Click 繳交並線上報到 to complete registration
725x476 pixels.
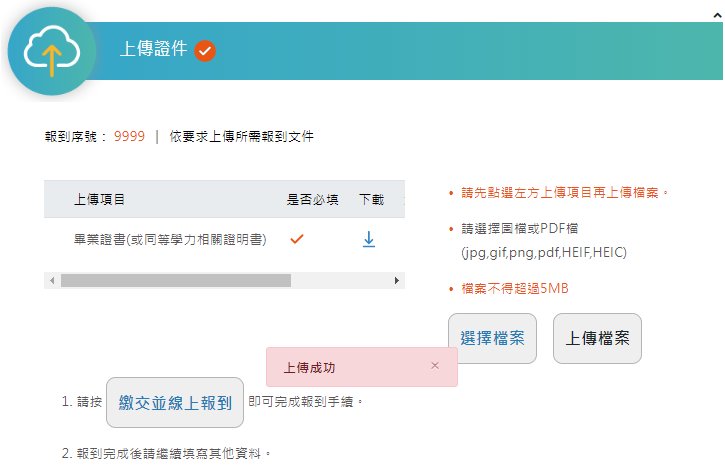pyautogui.click(x=175, y=403)
